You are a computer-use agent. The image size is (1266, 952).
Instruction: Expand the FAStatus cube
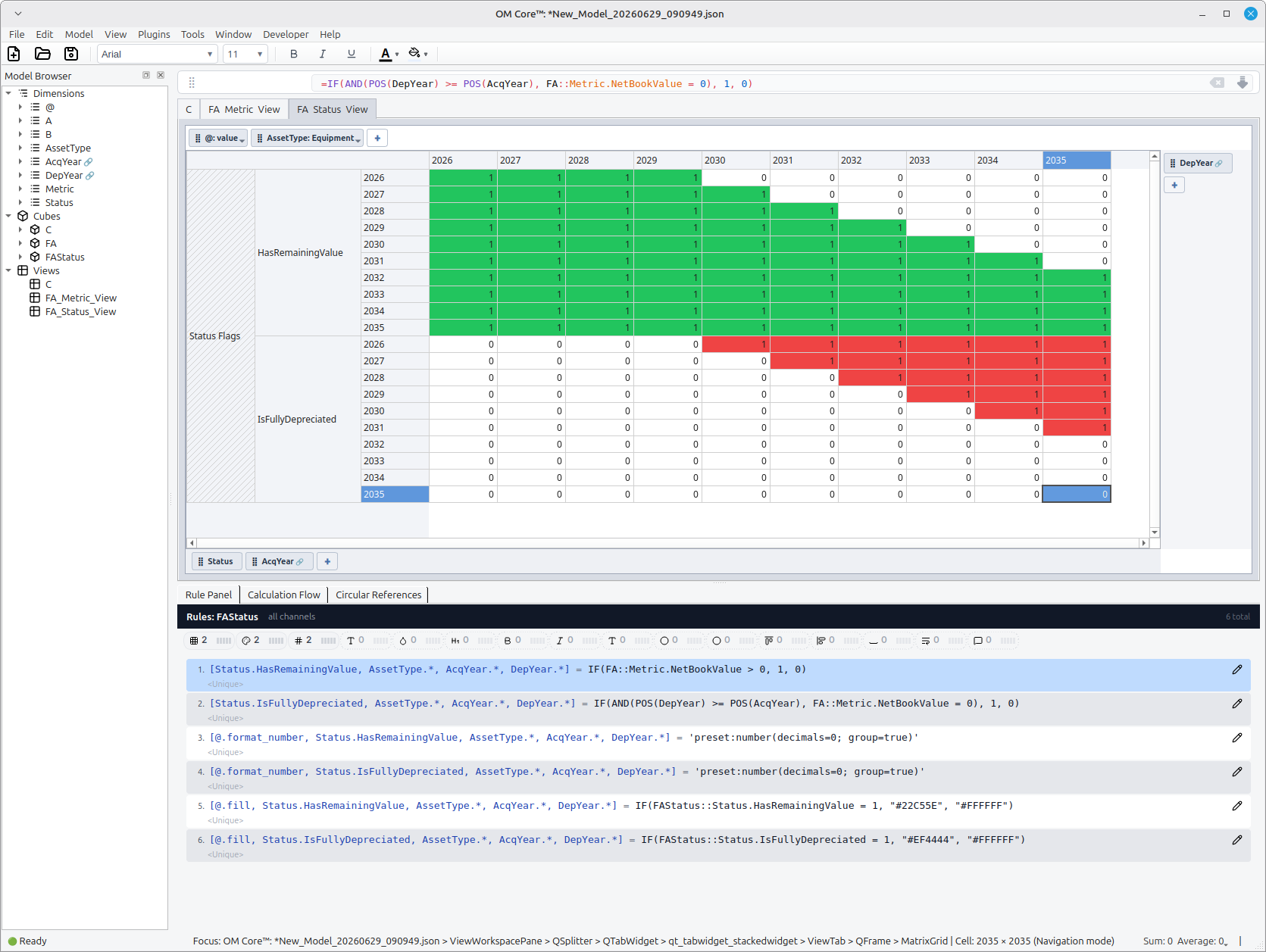click(20, 257)
